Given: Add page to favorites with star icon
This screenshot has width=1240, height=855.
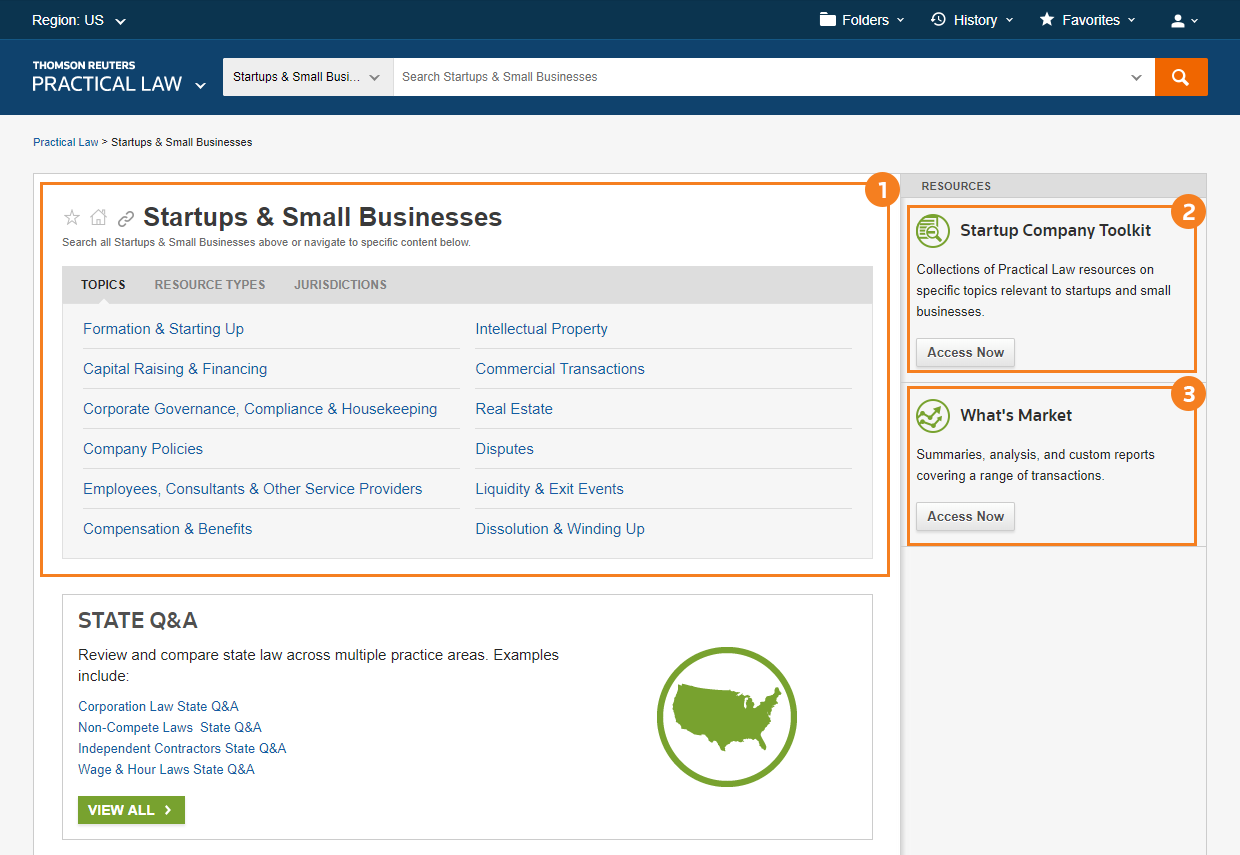Looking at the screenshot, I should point(72,218).
